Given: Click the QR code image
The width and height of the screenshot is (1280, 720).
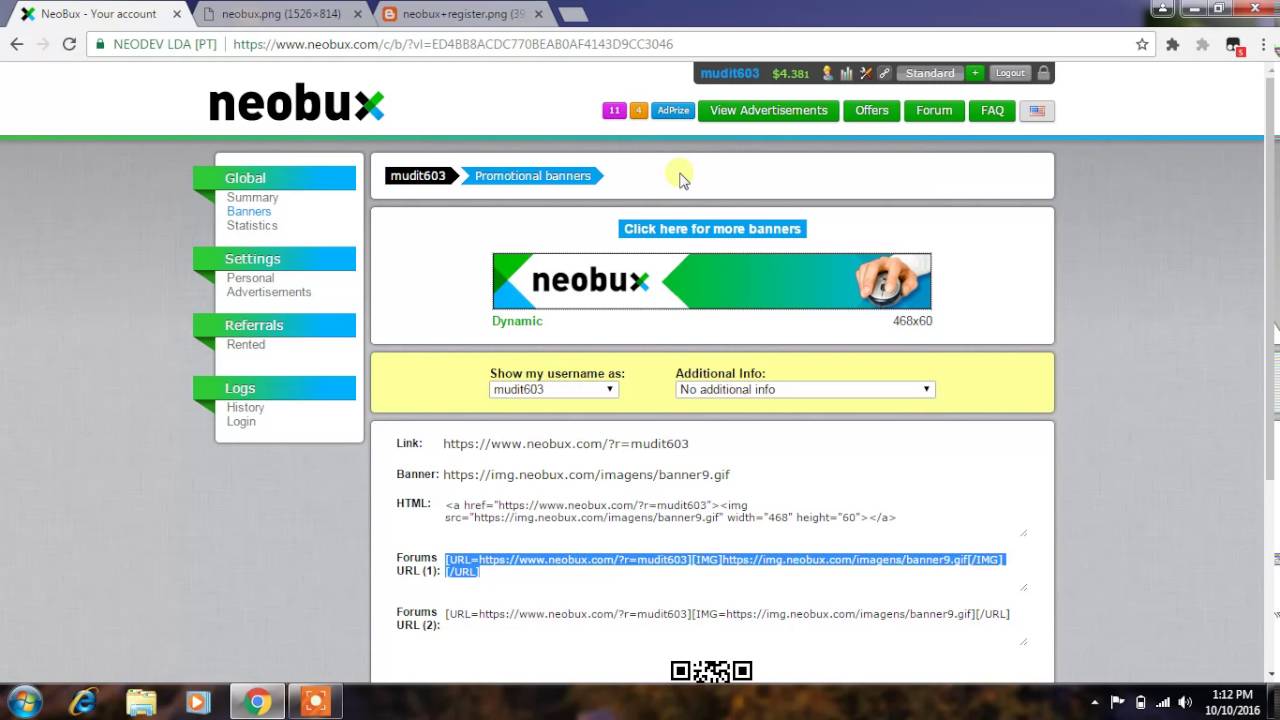Looking at the screenshot, I should 711,670.
